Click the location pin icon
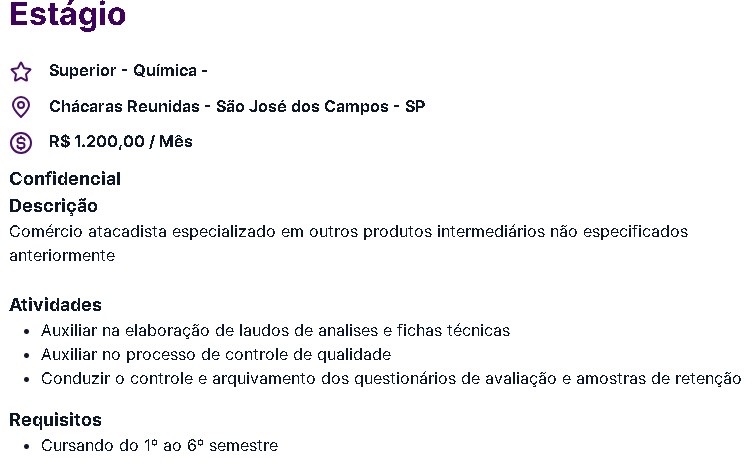The image size is (752, 466). coord(21,107)
